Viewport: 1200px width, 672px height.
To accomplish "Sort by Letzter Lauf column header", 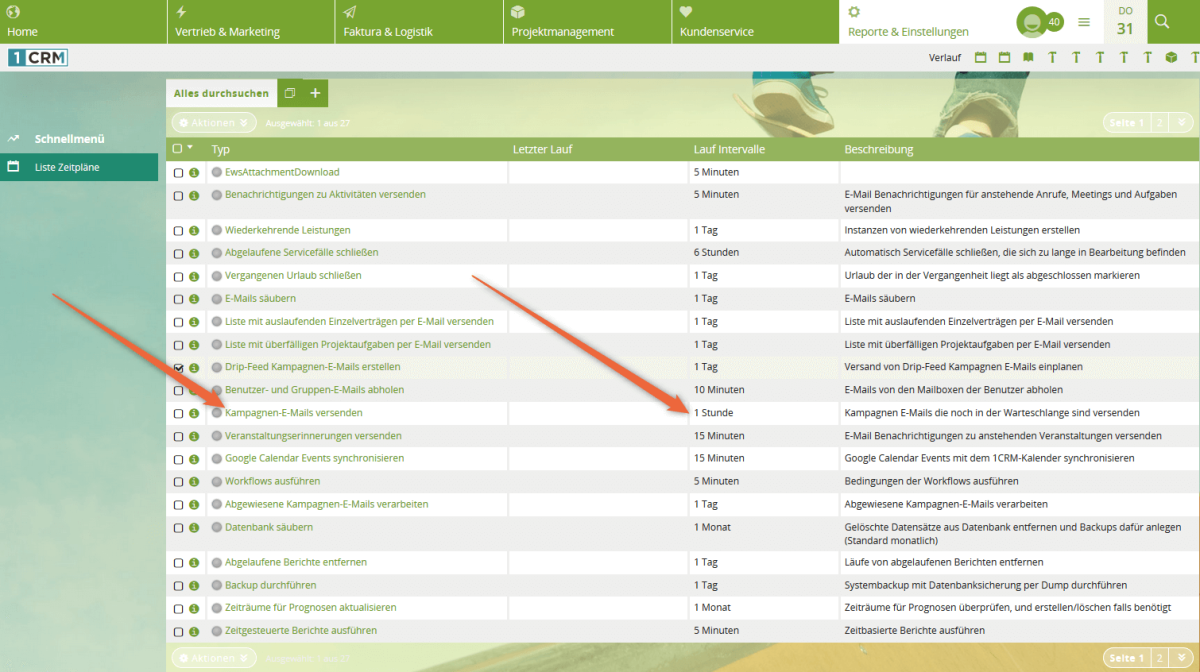I will tap(542, 149).
